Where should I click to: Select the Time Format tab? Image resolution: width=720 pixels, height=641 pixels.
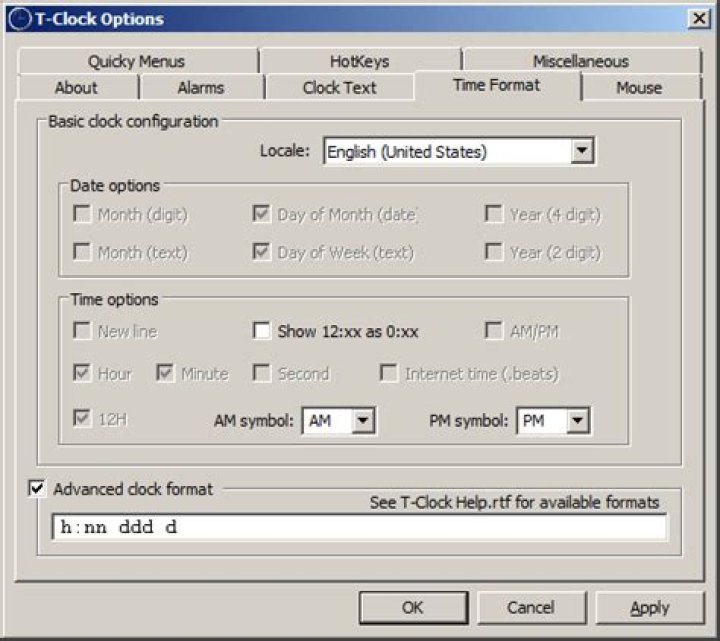point(496,85)
